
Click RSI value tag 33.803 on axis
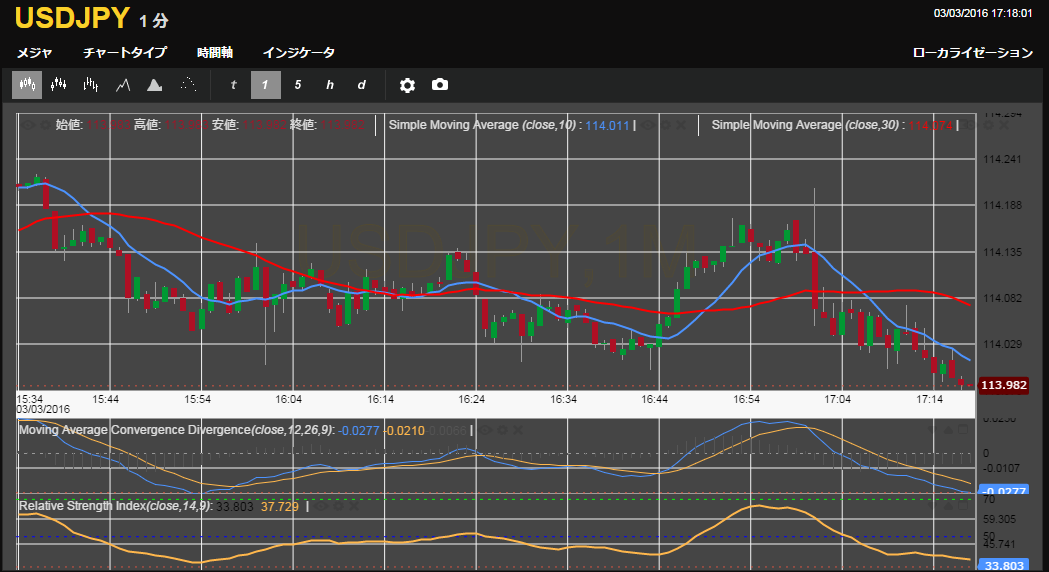coord(1004,565)
